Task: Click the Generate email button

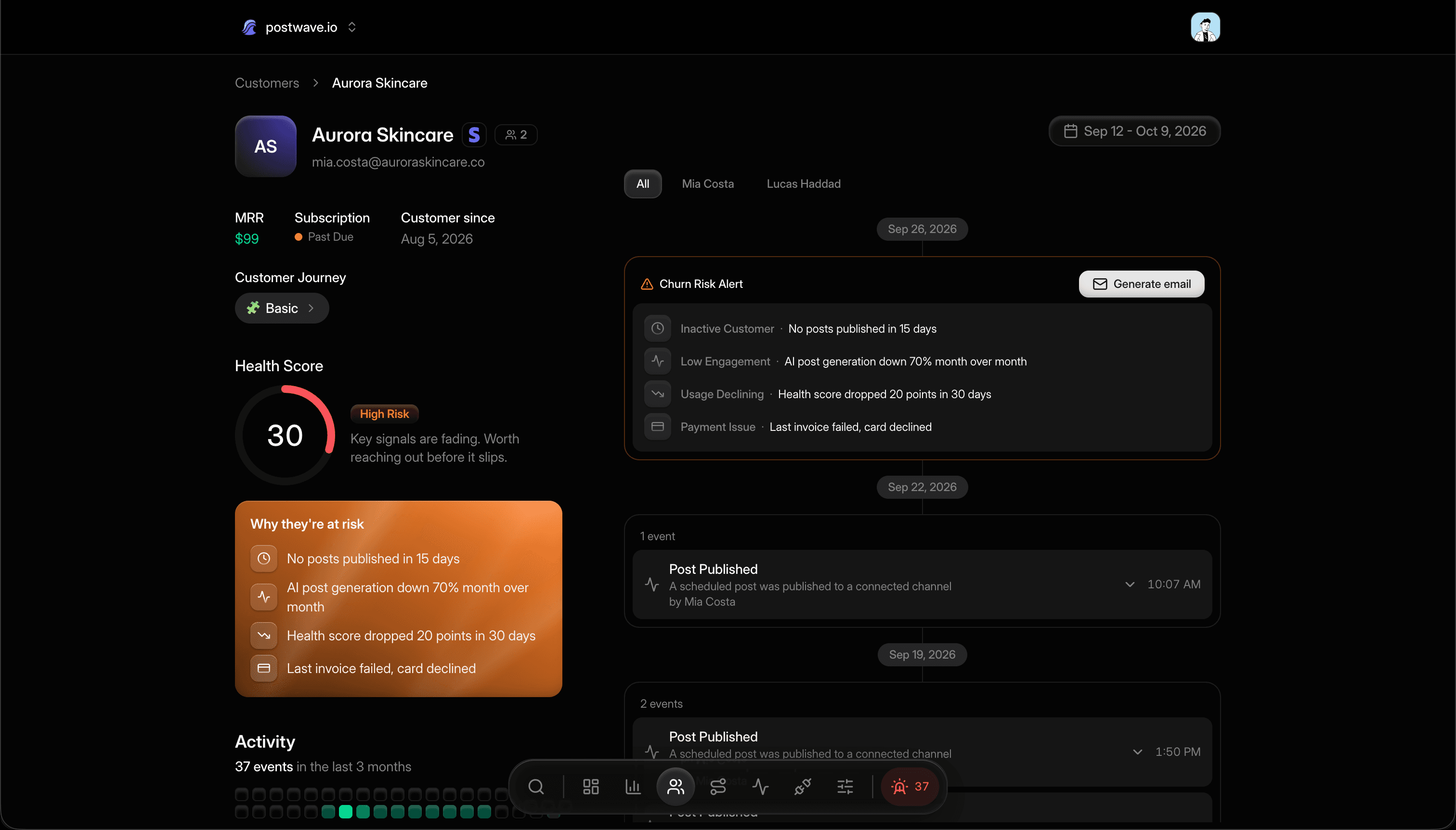Action: [1141, 284]
